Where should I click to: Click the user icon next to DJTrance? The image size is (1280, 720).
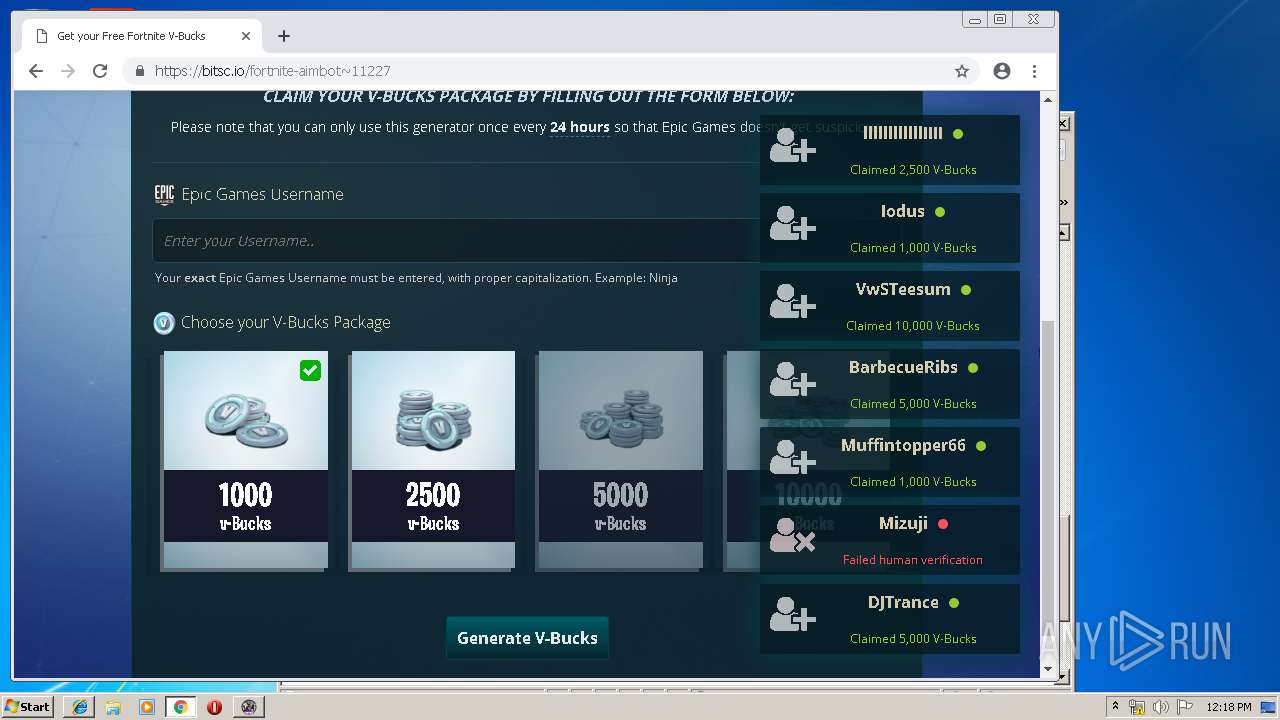tap(792, 614)
